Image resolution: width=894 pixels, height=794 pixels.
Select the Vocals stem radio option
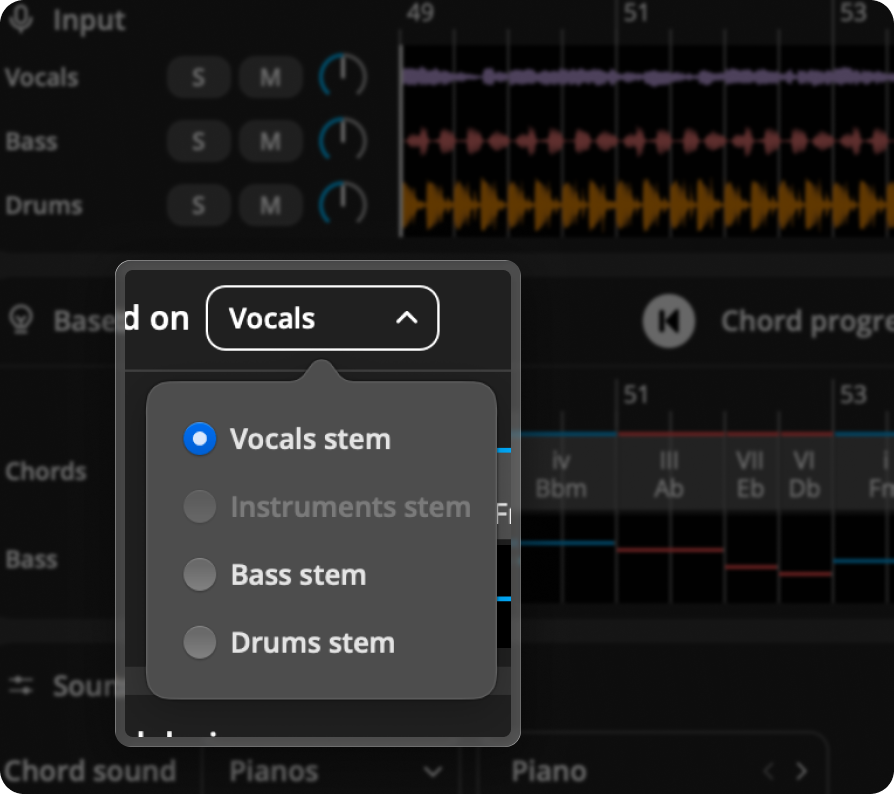click(200, 439)
